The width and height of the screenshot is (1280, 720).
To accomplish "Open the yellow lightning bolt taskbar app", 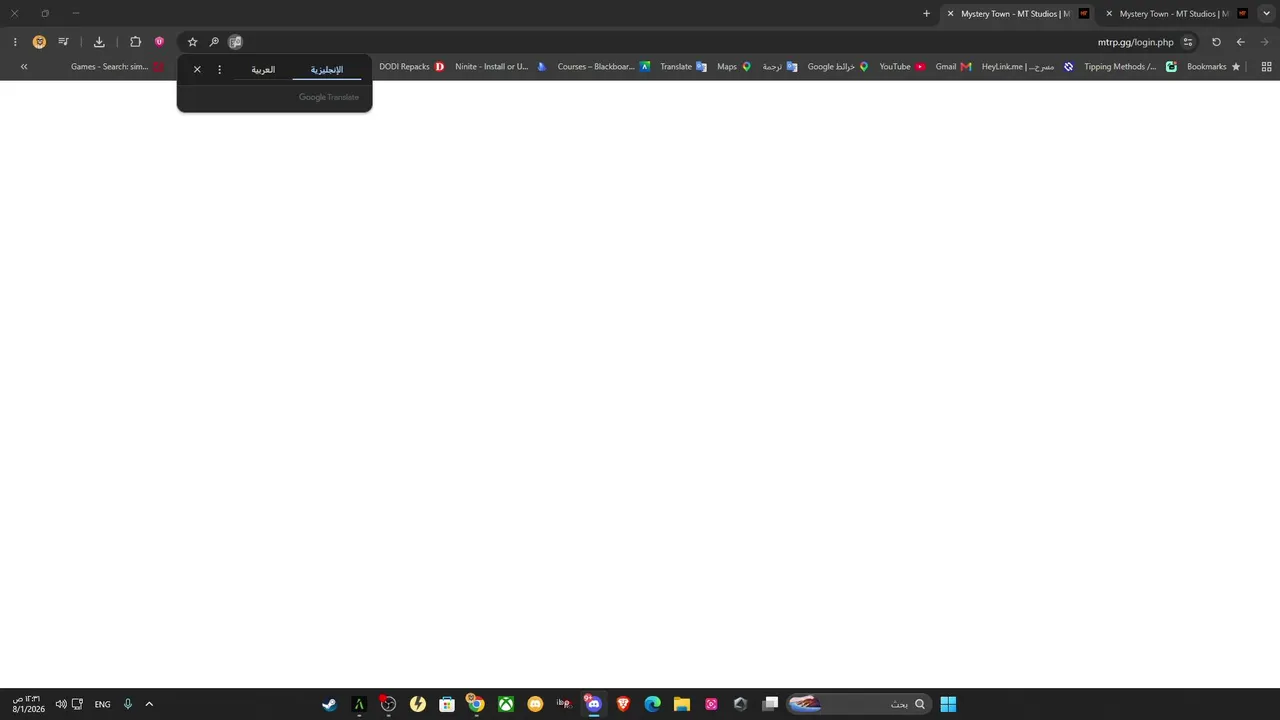I will pyautogui.click(x=418, y=704).
